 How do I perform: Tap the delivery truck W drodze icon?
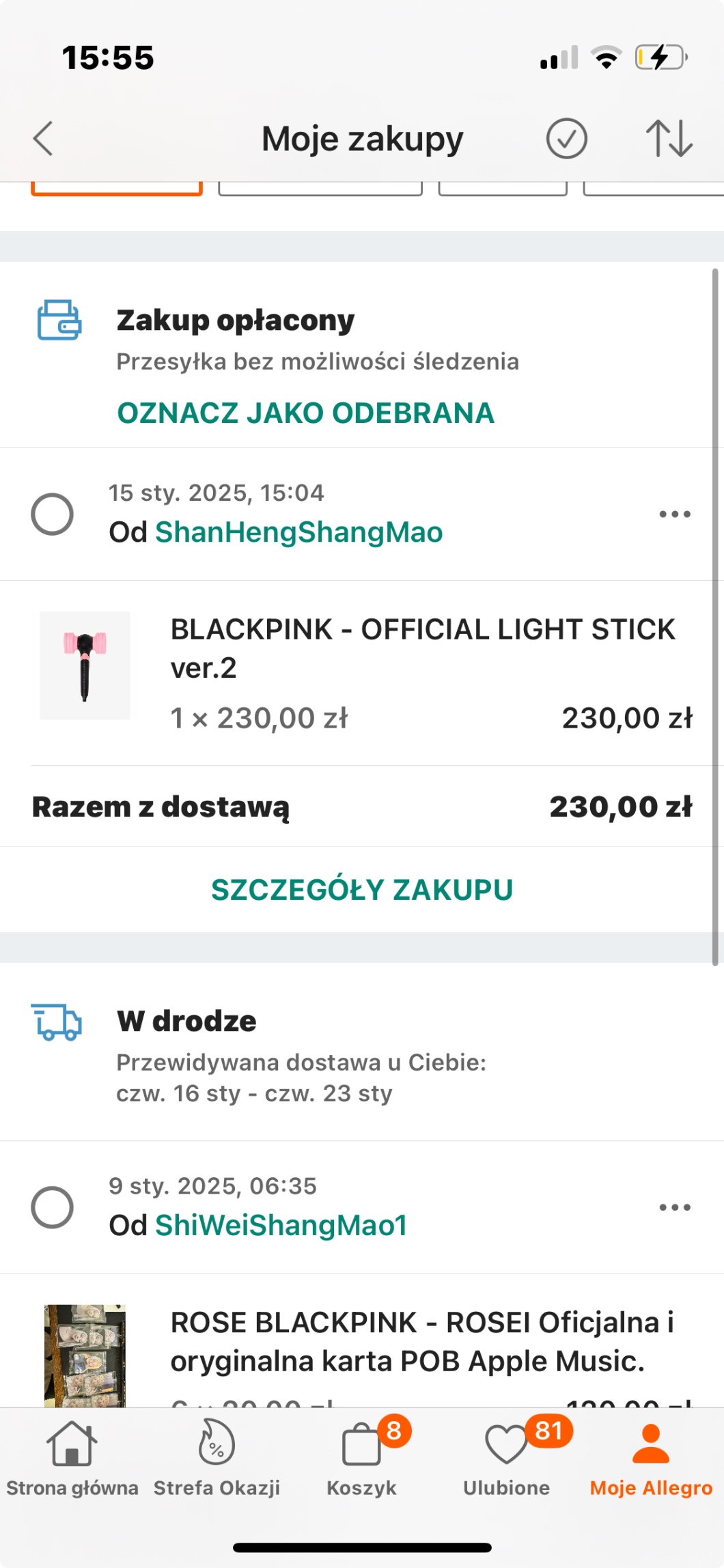57,1023
